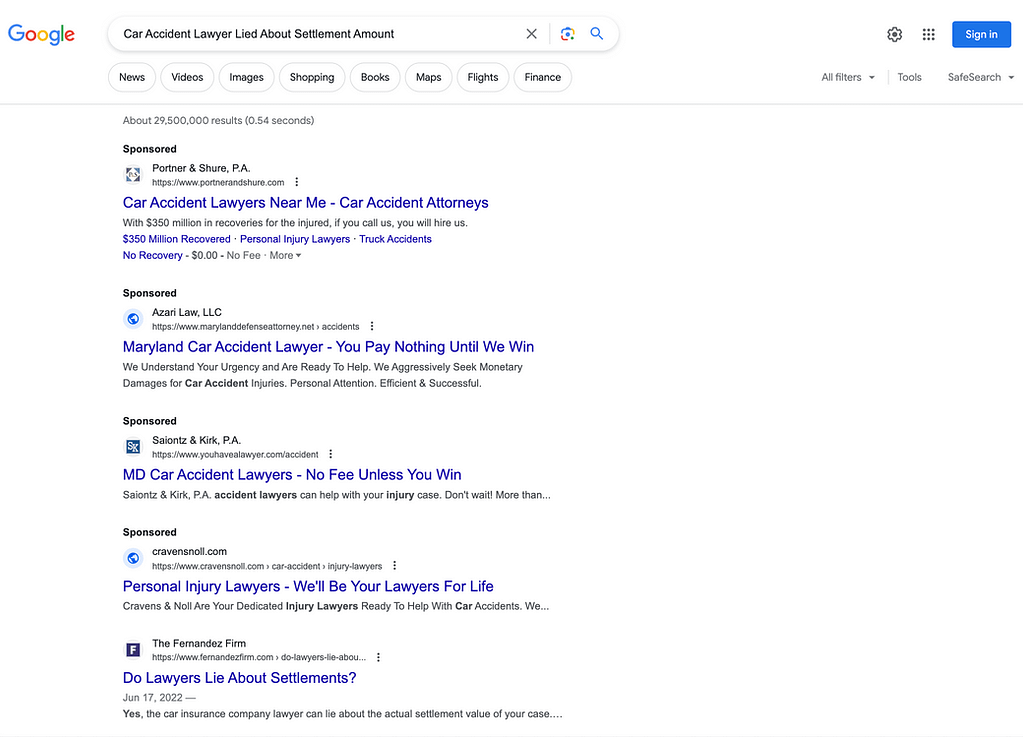Open the three-dot menu on the cravensnoll.com ad
Image resolution: width=1023 pixels, height=737 pixels.
click(x=394, y=565)
